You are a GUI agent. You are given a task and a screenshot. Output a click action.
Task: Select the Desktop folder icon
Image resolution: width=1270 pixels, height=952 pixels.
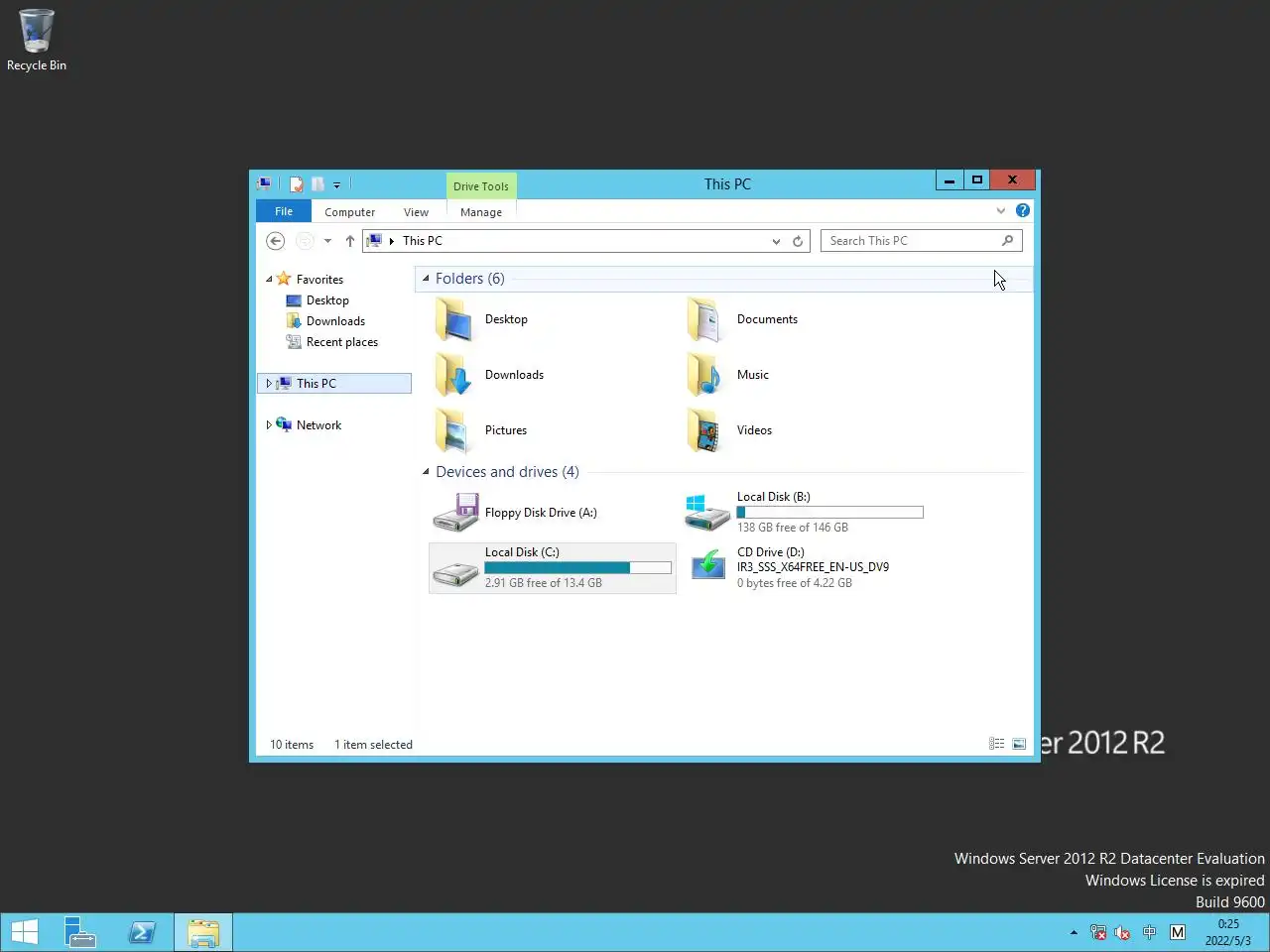454,319
